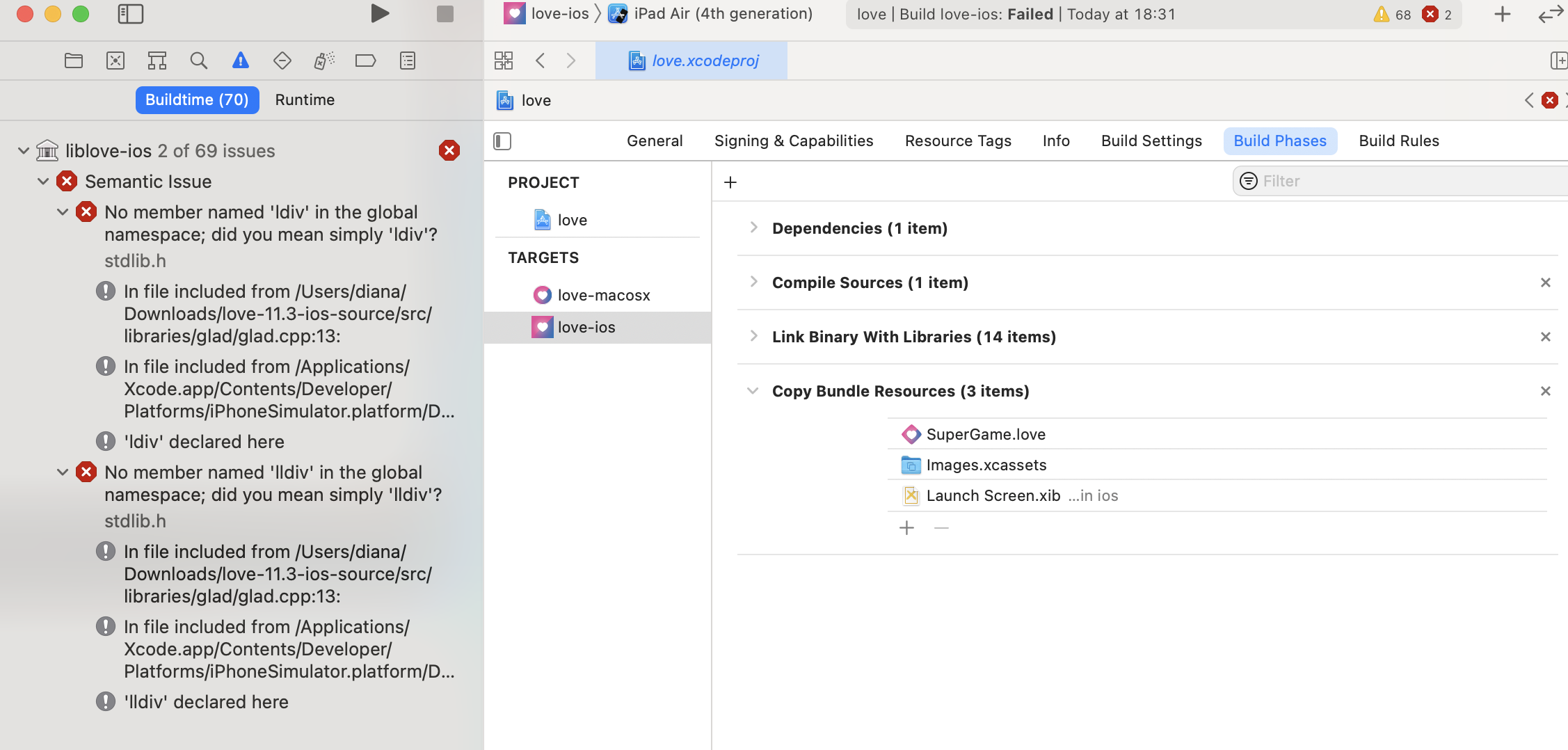Delete the Link Binary With Libraries phase

tap(1546, 337)
